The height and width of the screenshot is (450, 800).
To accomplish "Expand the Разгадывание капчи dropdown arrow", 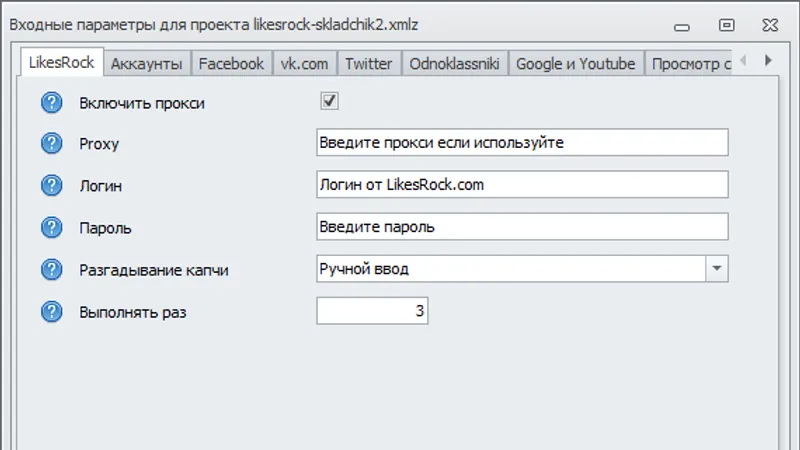I will [x=716, y=268].
